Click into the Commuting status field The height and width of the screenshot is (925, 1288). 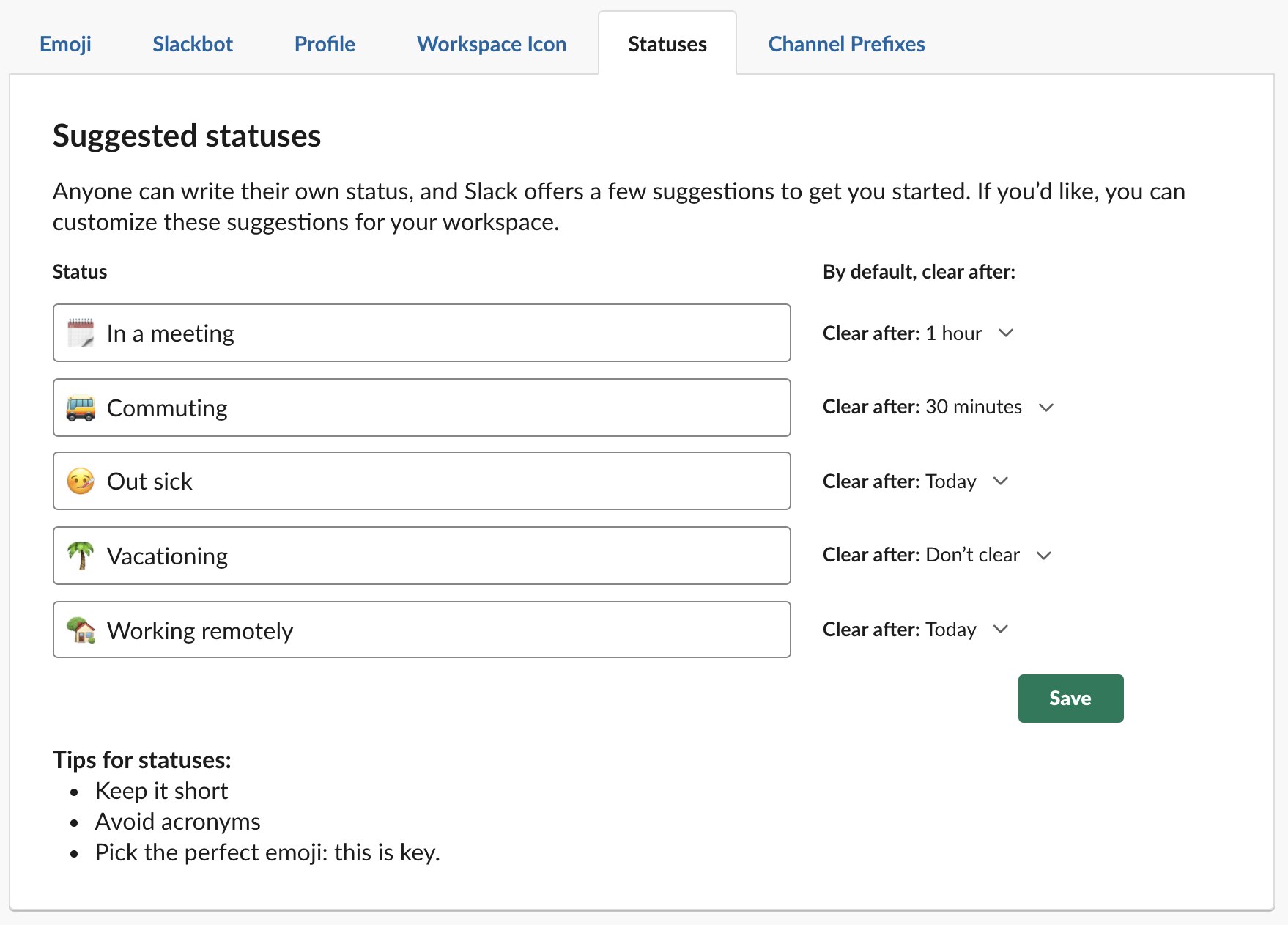pos(440,408)
